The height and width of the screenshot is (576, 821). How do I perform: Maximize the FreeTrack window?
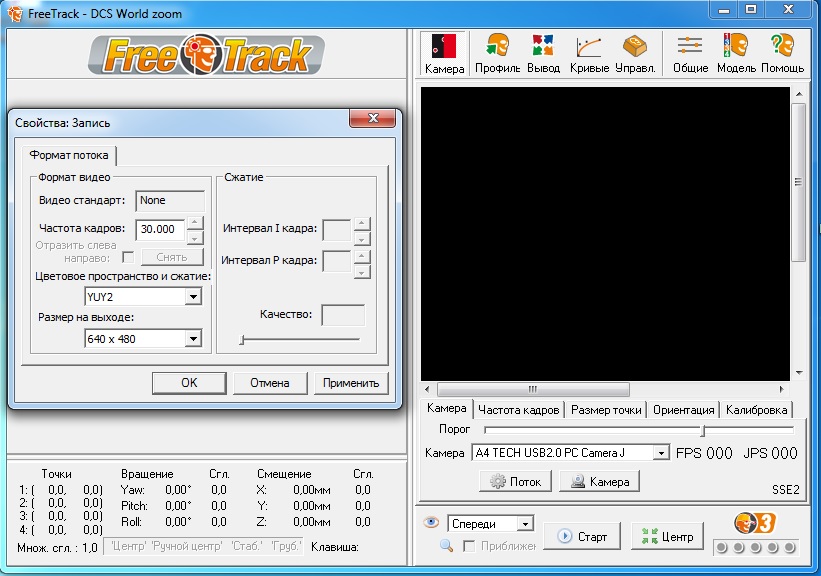click(x=751, y=8)
